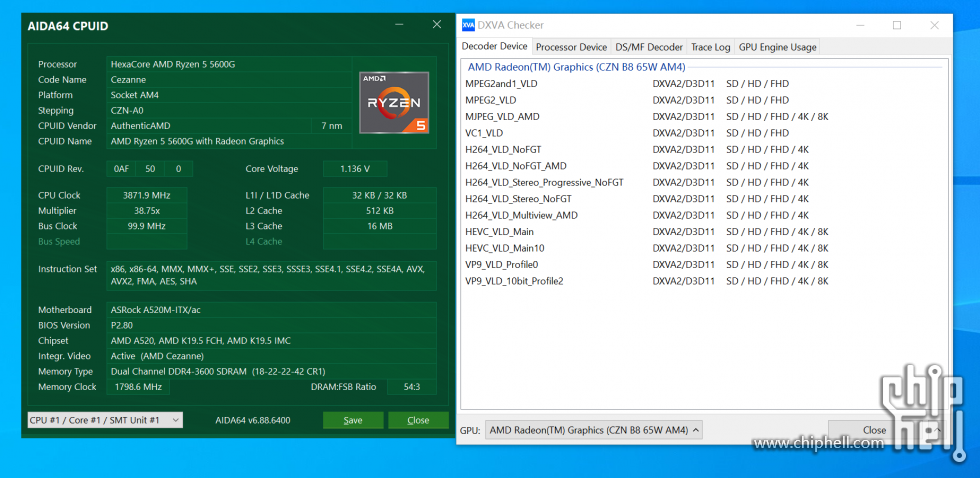The image size is (980, 478).
Task: Click the Motherboard value ASRock A520M-ITX/ac
Action: pos(271,310)
